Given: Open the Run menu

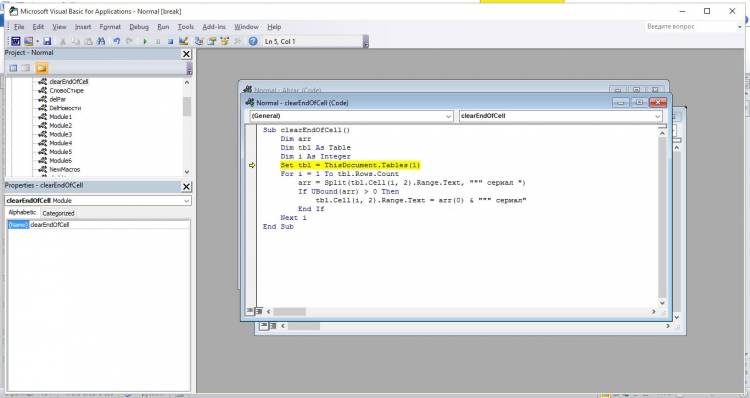Looking at the screenshot, I should (163, 27).
